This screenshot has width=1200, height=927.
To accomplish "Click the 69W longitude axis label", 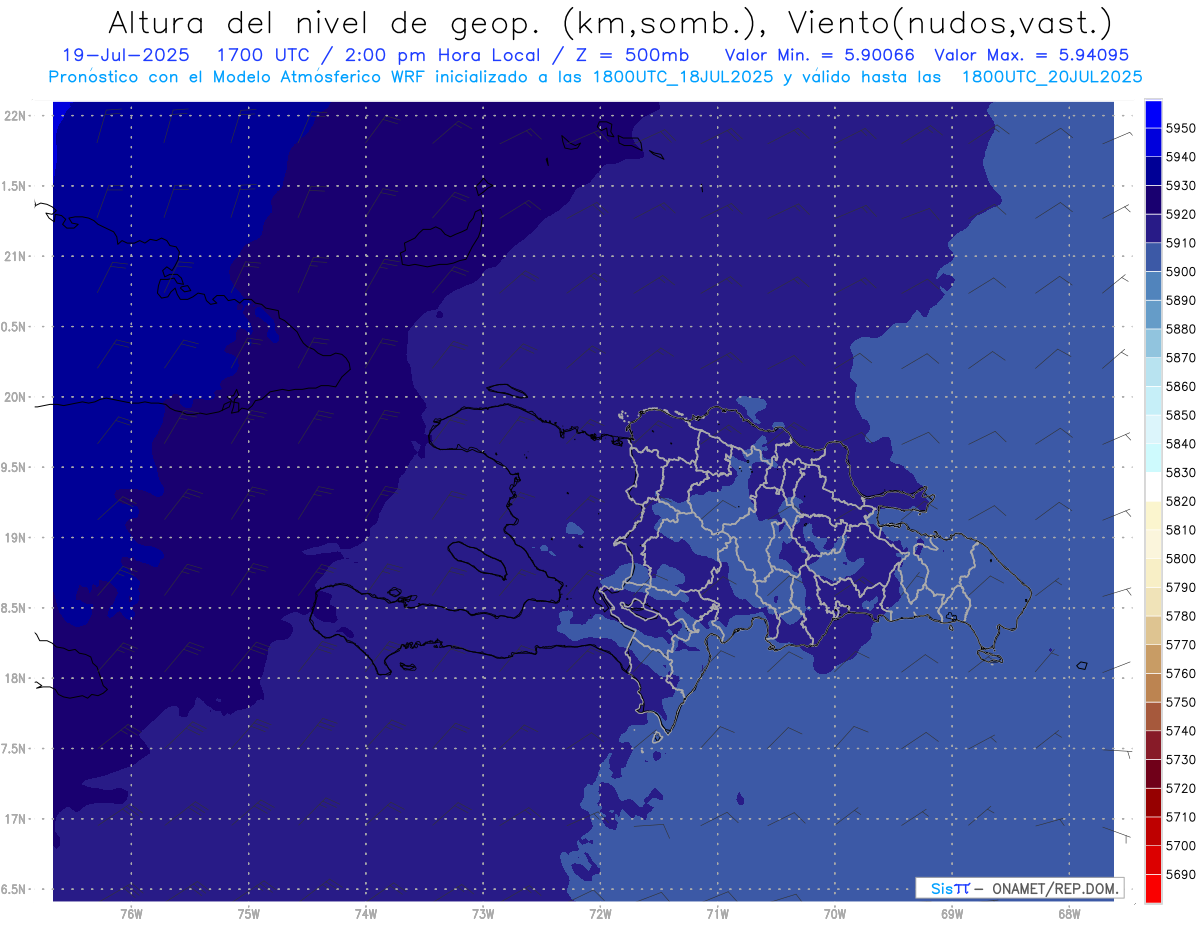I will pyautogui.click(x=952, y=913).
